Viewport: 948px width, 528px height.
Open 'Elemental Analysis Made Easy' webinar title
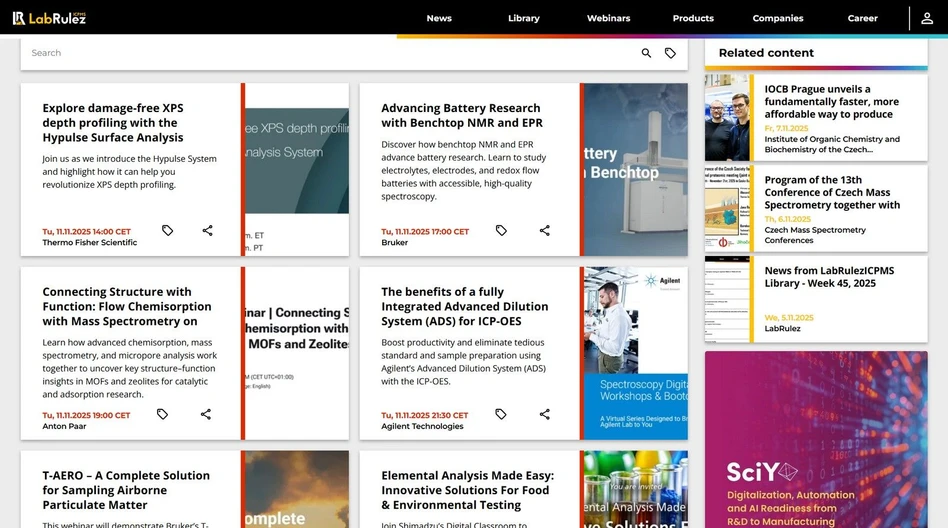click(x=467, y=491)
